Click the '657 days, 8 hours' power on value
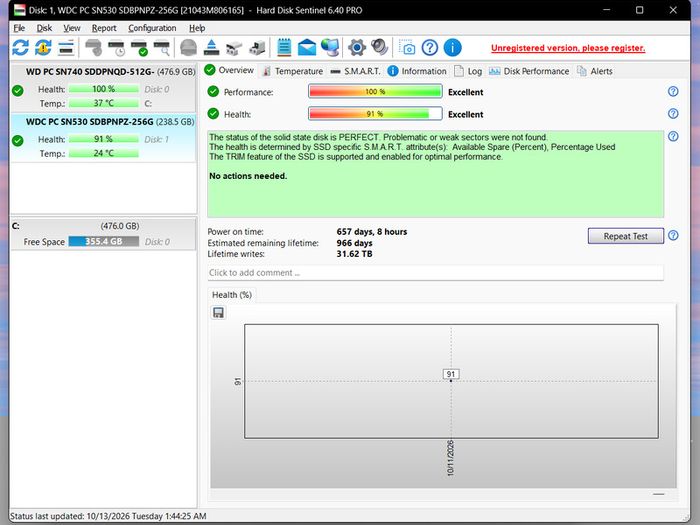The height and width of the screenshot is (525, 700). [371, 232]
